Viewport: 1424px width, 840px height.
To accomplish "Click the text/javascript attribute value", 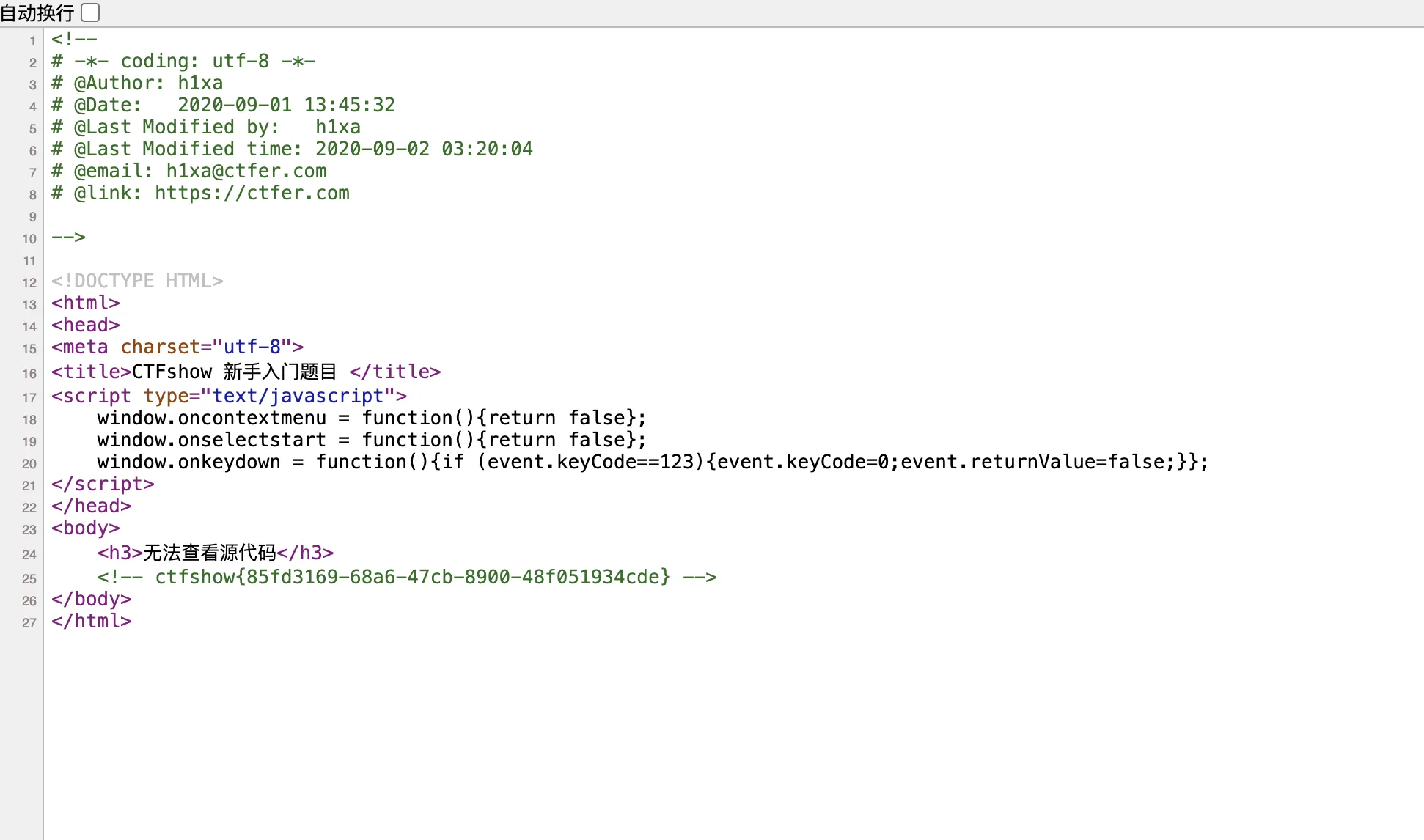I will point(298,397).
